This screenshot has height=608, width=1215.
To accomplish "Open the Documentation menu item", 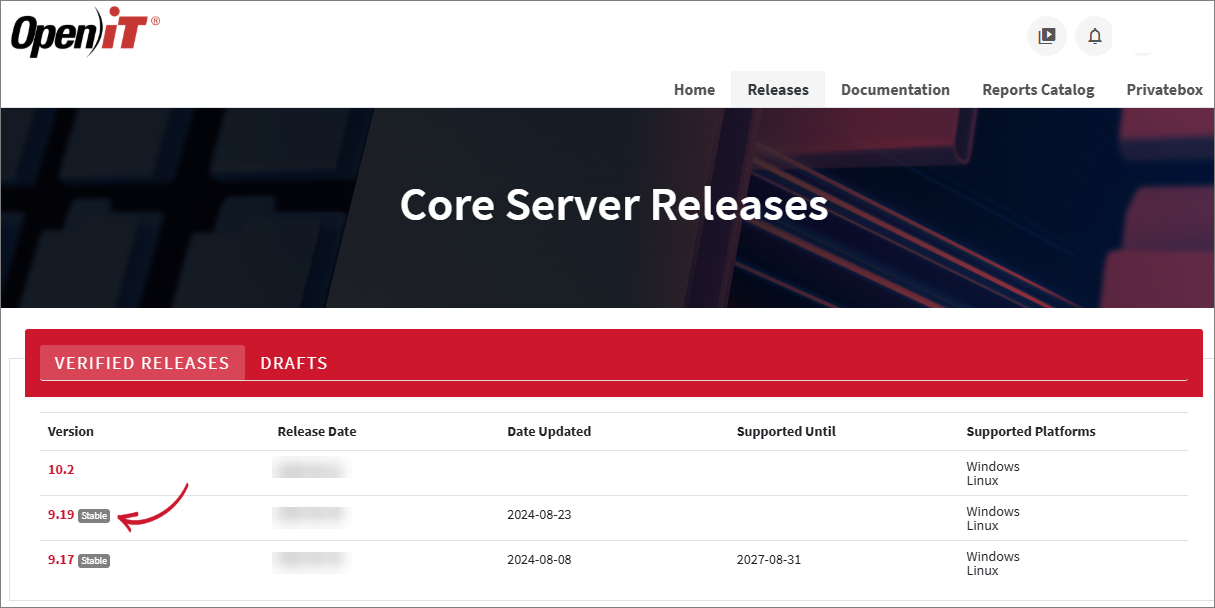I will [895, 89].
